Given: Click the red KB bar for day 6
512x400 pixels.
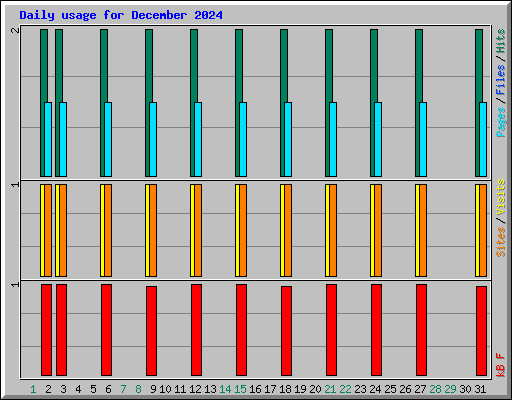Looking at the screenshot, I should pyautogui.click(x=106, y=330).
